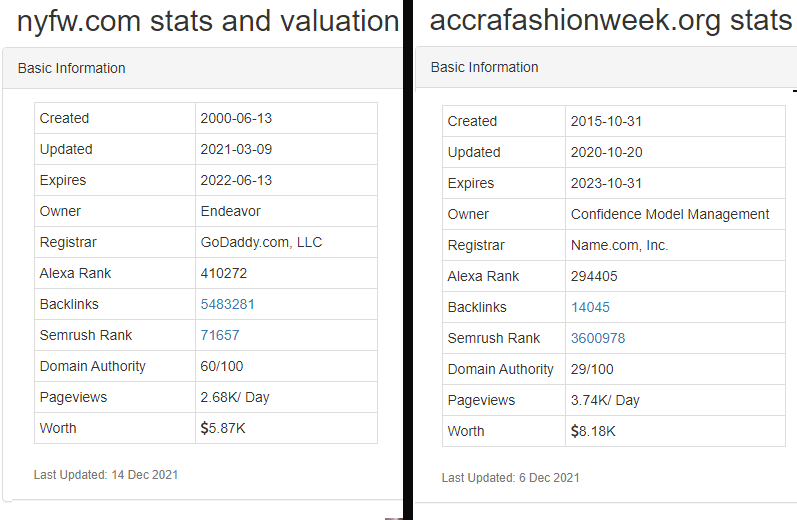Click the Semrush Rank value 3600978
The image size is (797, 520).
(x=598, y=338)
